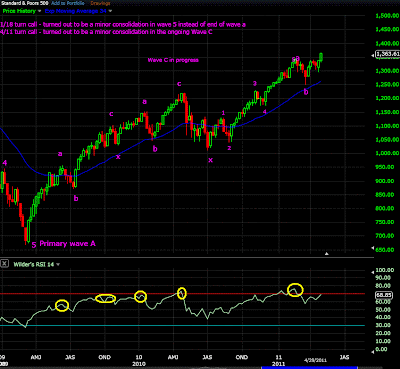Screen dimensions: 400x369
Task: Open the Exp Moving Average 34 dropdown arrow
Action: coord(110,11)
